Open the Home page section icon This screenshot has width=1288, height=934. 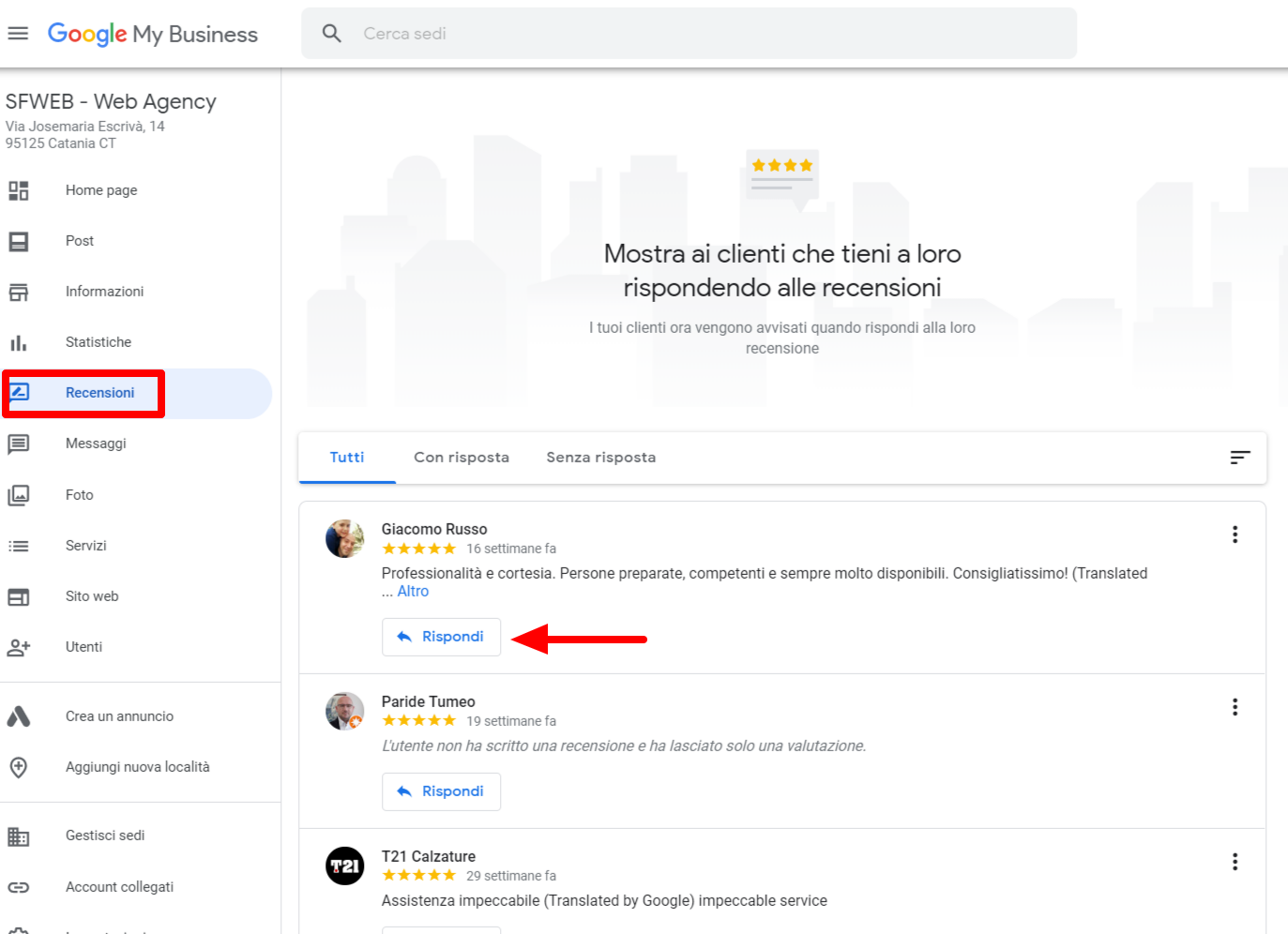[19, 190]
